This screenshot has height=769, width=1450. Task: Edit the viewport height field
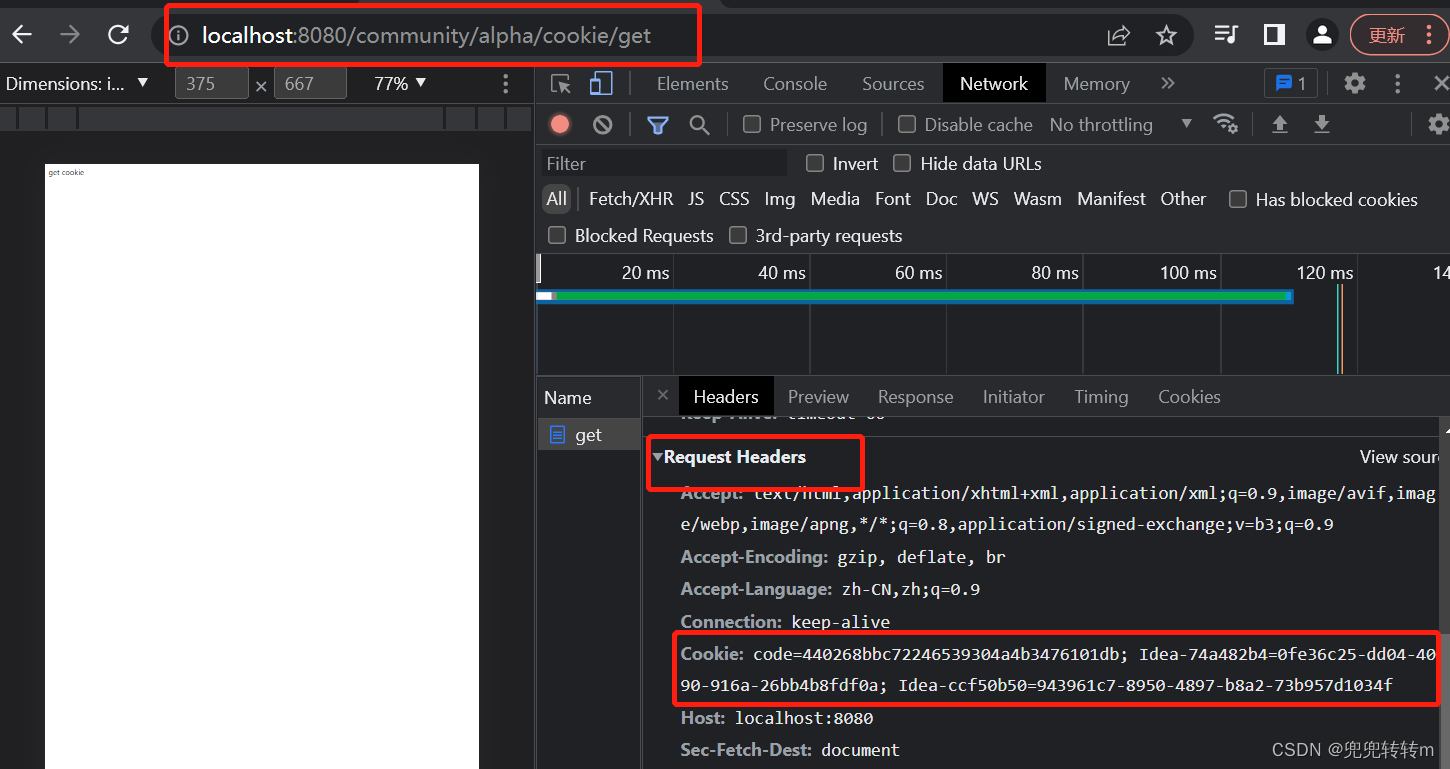click(x=310, y=84)
